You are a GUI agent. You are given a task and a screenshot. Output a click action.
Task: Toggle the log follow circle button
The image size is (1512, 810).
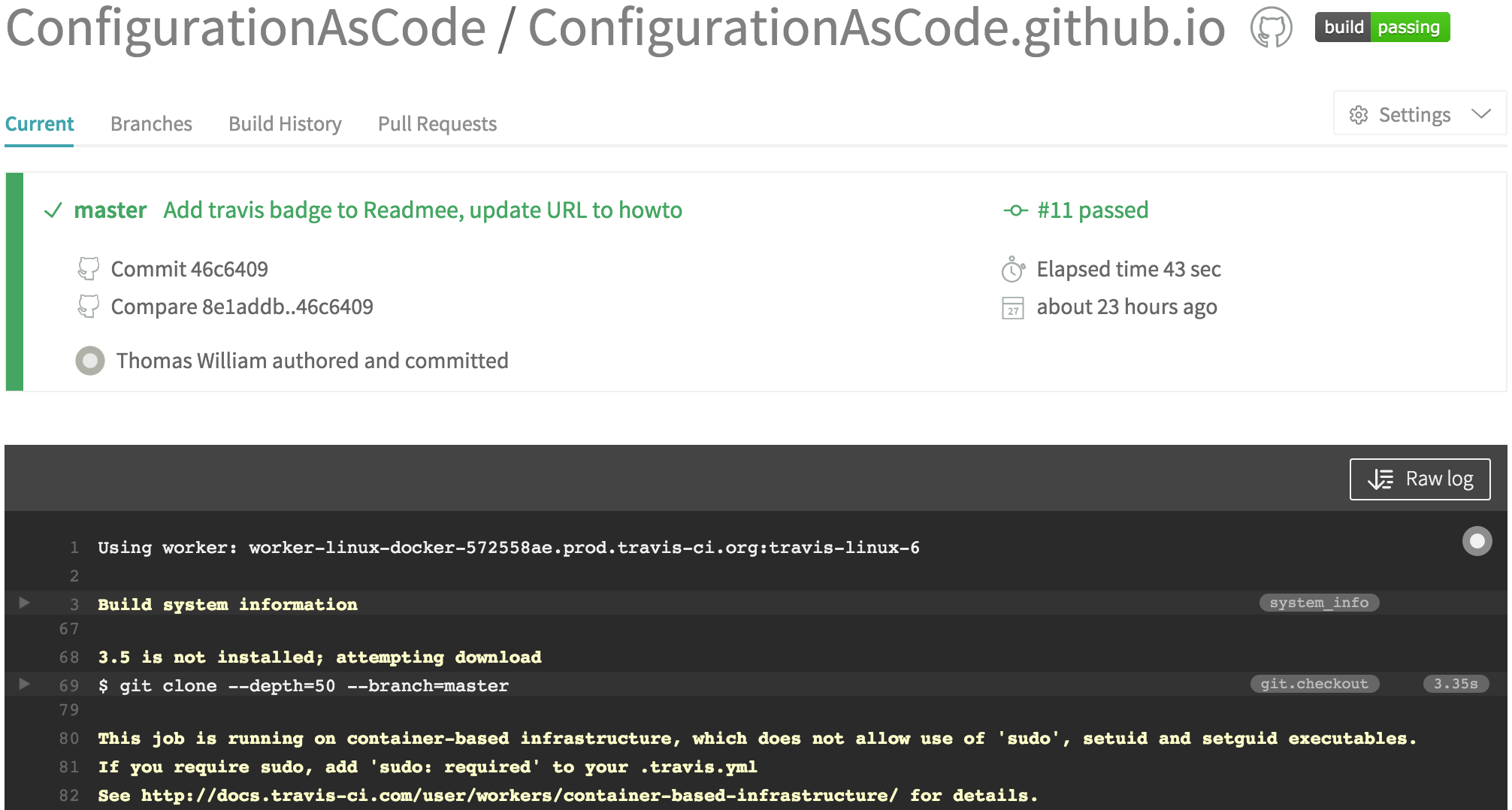point(1477,541)
